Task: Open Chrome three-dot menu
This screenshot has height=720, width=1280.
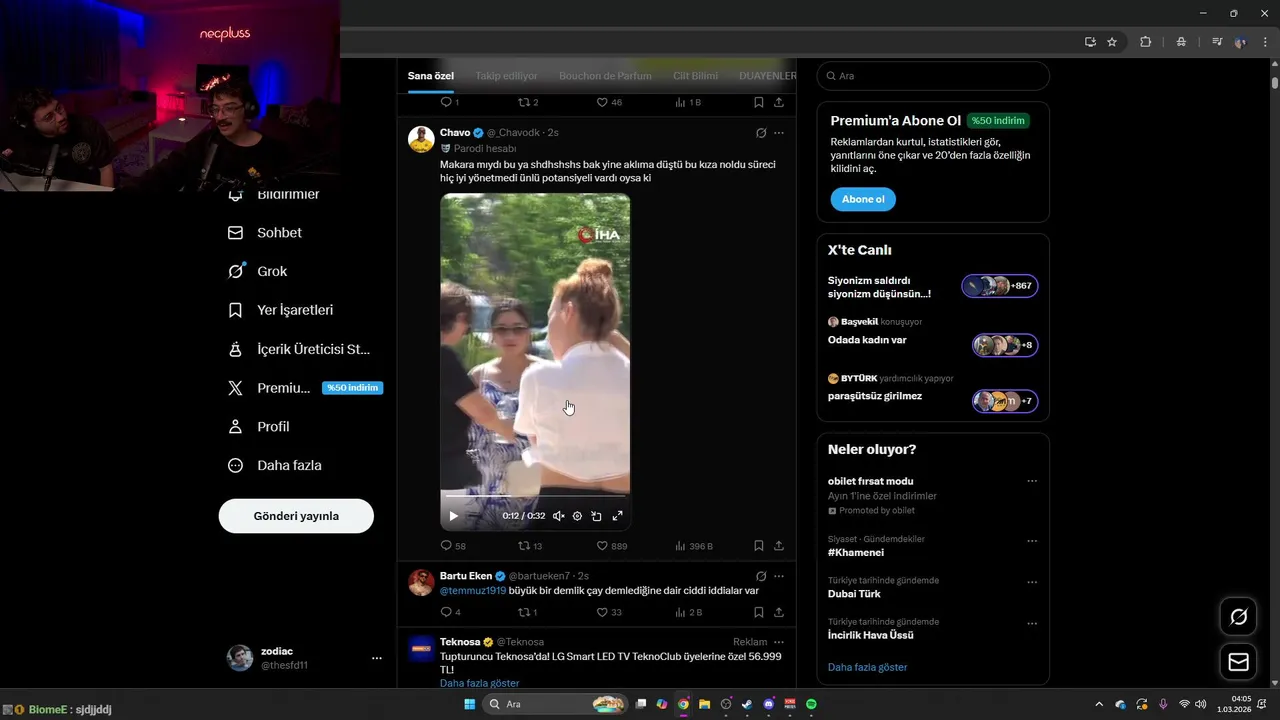Action: pyautogui.click(x=1263, y=42)
